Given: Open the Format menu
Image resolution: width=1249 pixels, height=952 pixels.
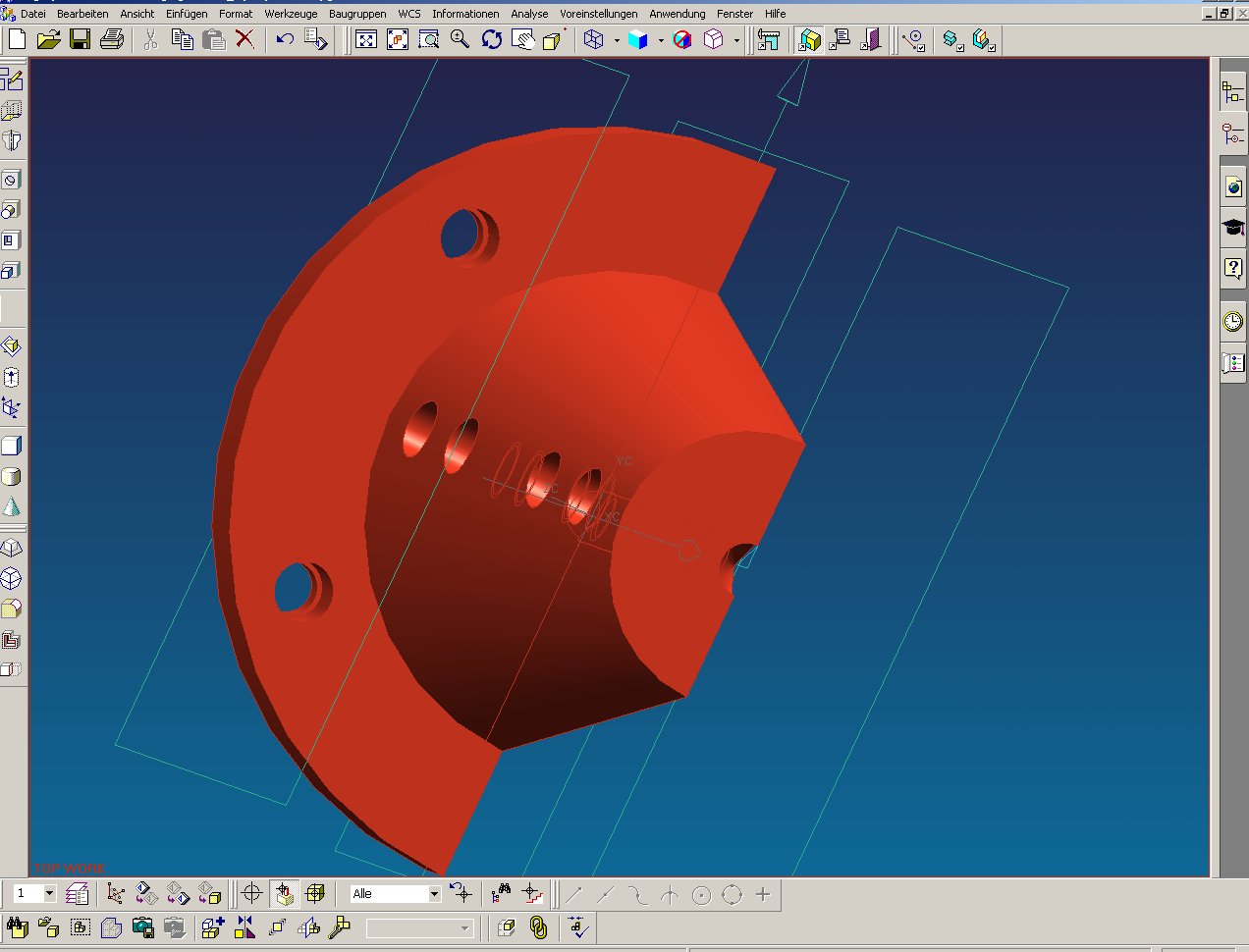Looking at the screenshot, I should (x=236, y=14).
